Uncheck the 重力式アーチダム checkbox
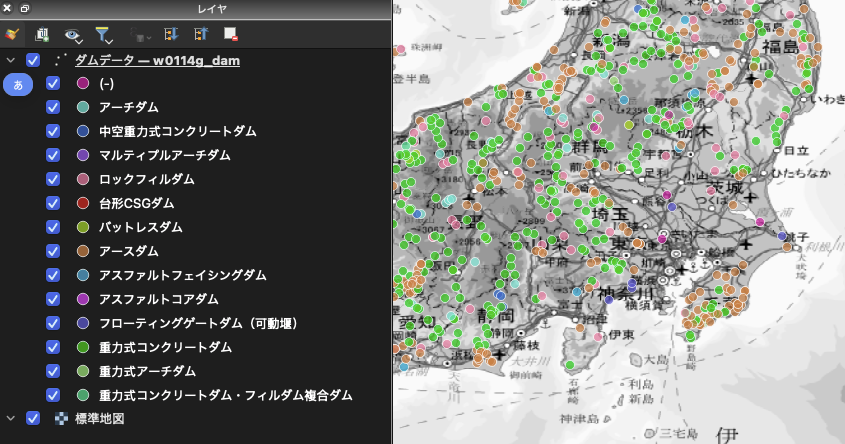The width and height of the screenshot is (845, 444). click(53, 371)
